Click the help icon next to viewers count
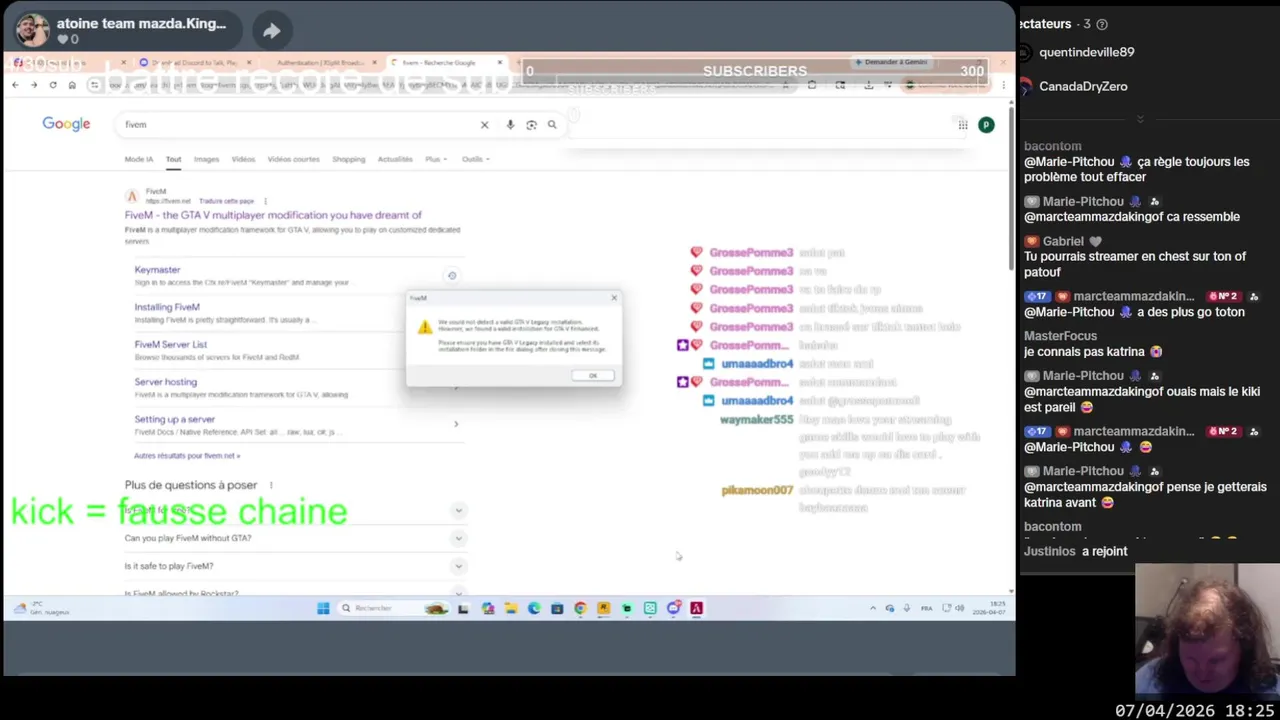The height and width of the screenshot is (720, 1280). point(1102,24)
